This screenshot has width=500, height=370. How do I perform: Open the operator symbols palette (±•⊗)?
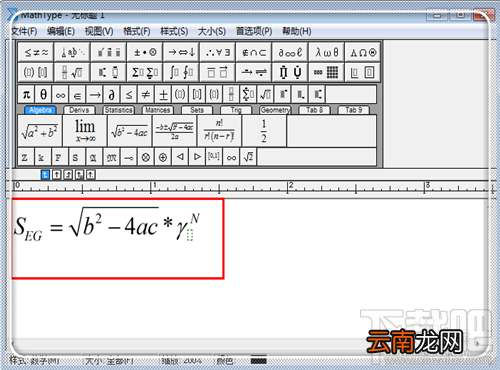click(145, 52)
